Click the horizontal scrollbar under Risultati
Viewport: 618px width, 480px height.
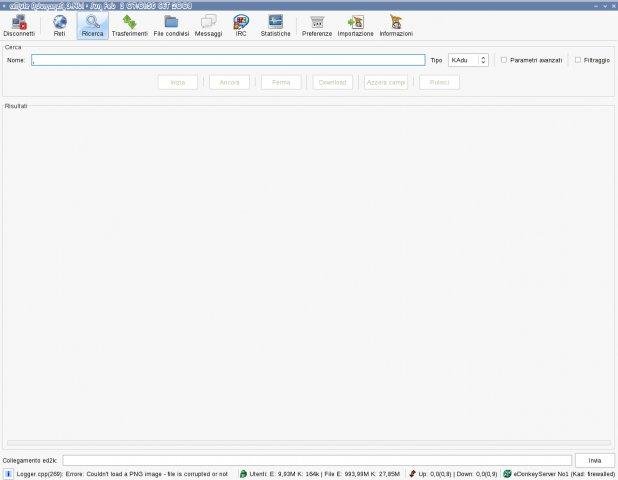[309, 443]
